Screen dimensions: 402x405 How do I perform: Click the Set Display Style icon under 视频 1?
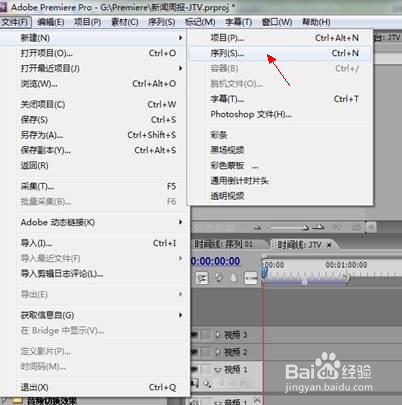195,383
